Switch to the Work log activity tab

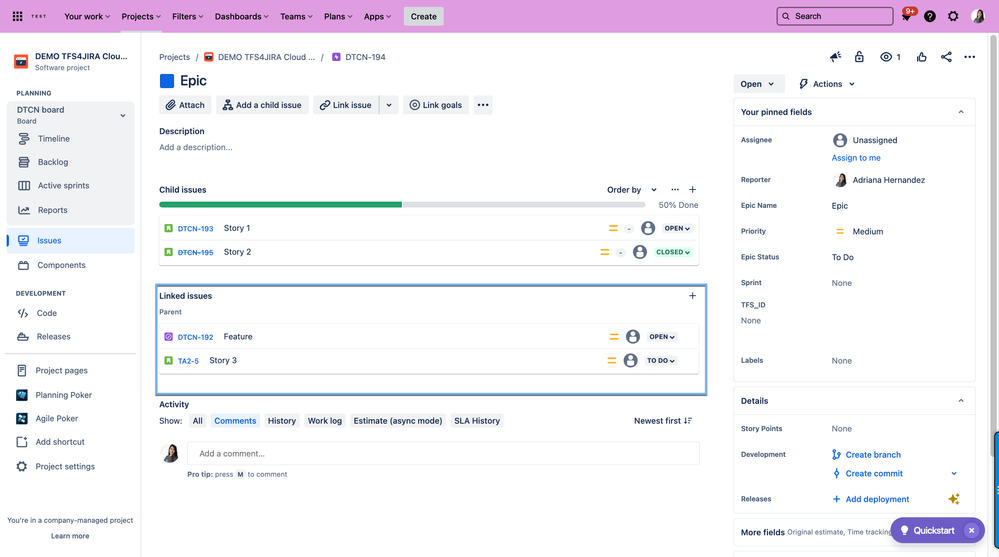coord(325,421)
